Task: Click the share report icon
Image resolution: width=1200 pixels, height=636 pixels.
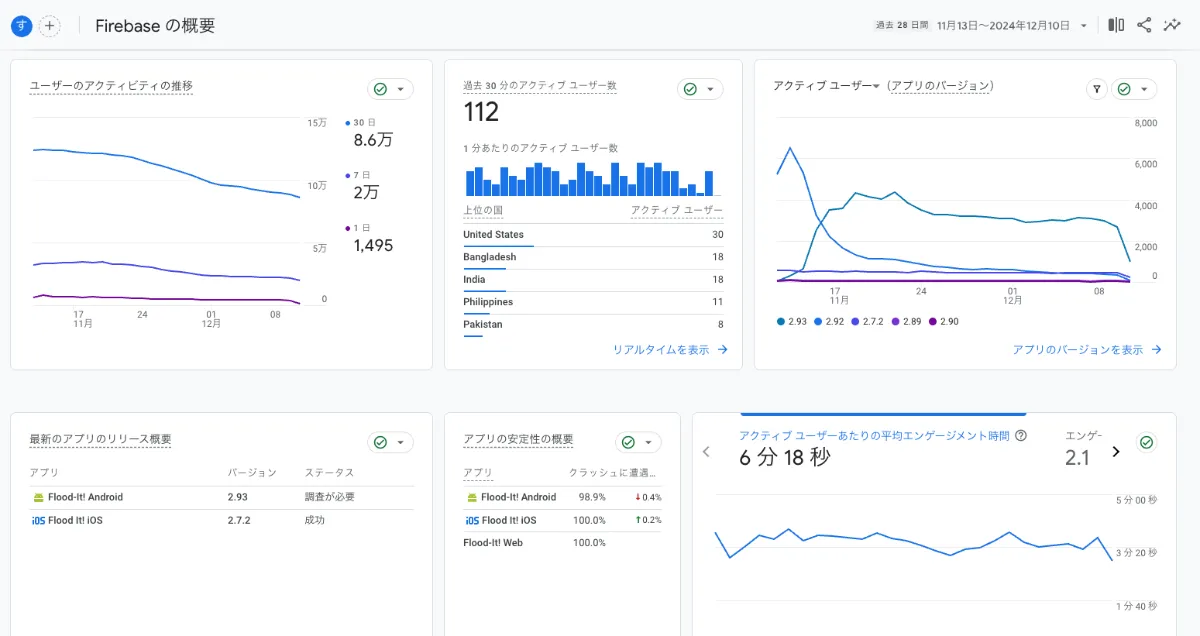Action: pos(1144,25)
